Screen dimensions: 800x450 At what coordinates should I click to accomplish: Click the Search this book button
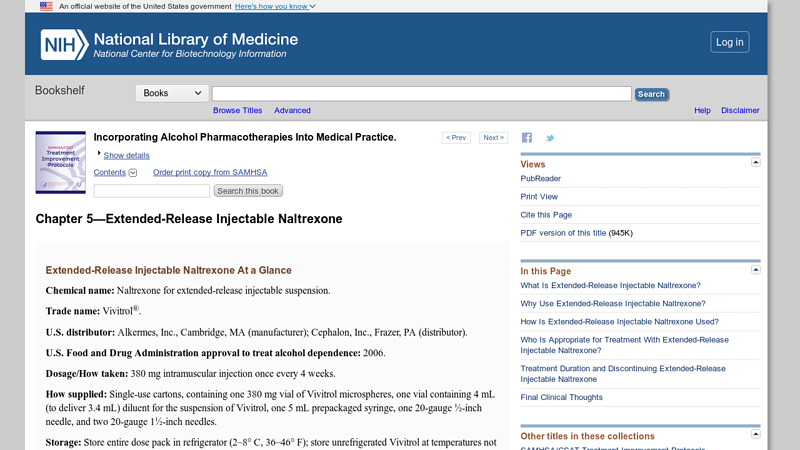(248, 191)
